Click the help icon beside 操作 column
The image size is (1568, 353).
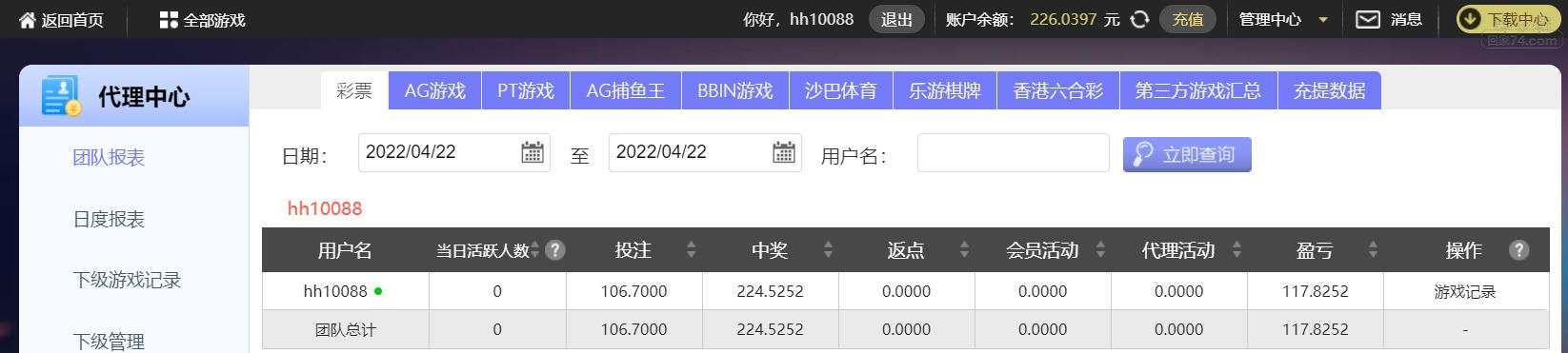click(x=1519, y=250)
